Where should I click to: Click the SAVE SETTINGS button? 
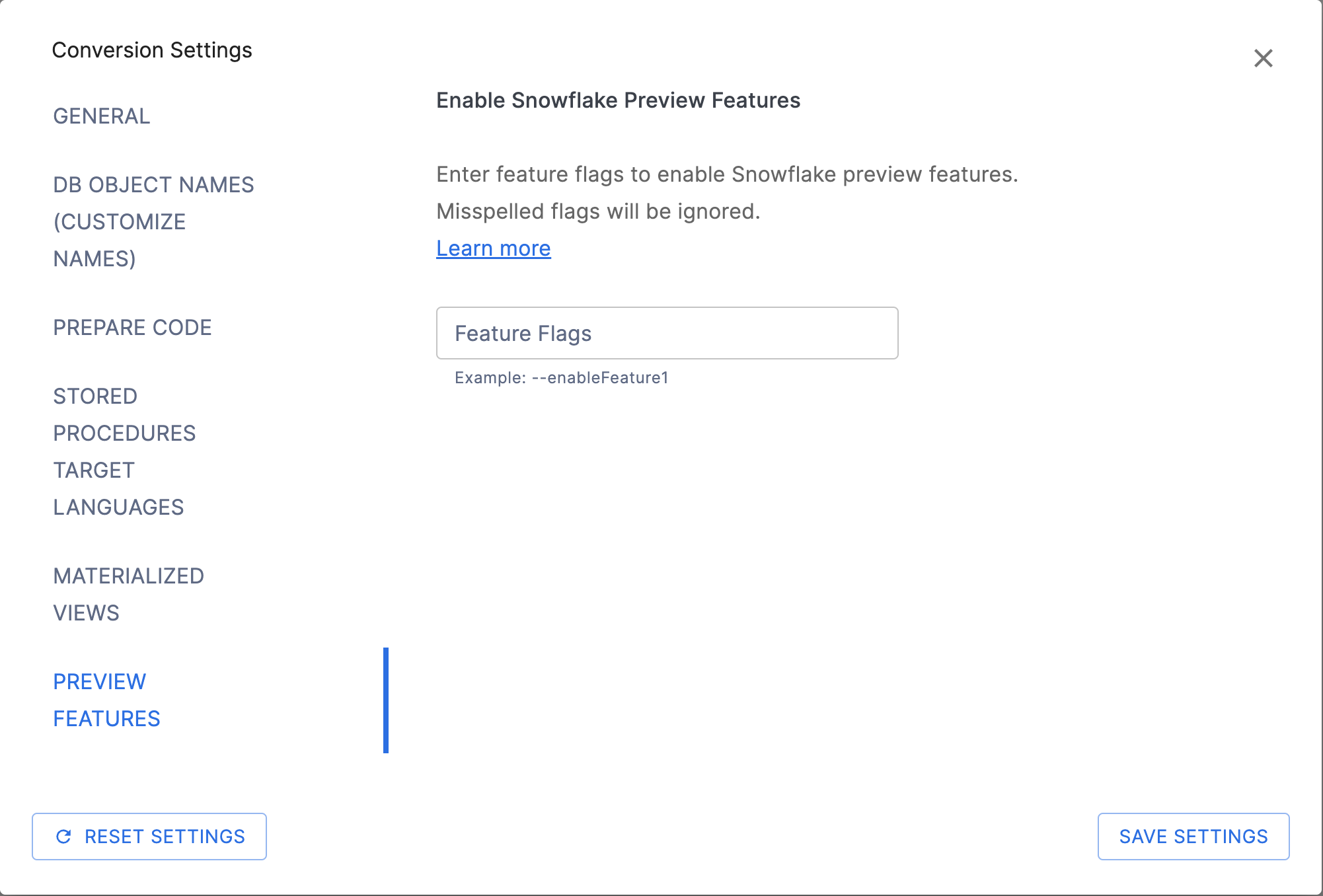(x=1193, y=837)
